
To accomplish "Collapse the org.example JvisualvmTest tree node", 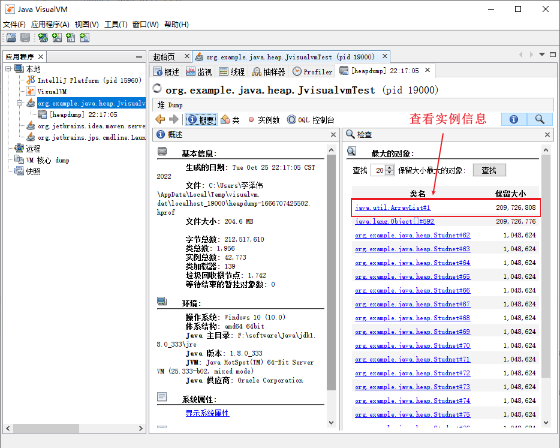I will point(20,103).
